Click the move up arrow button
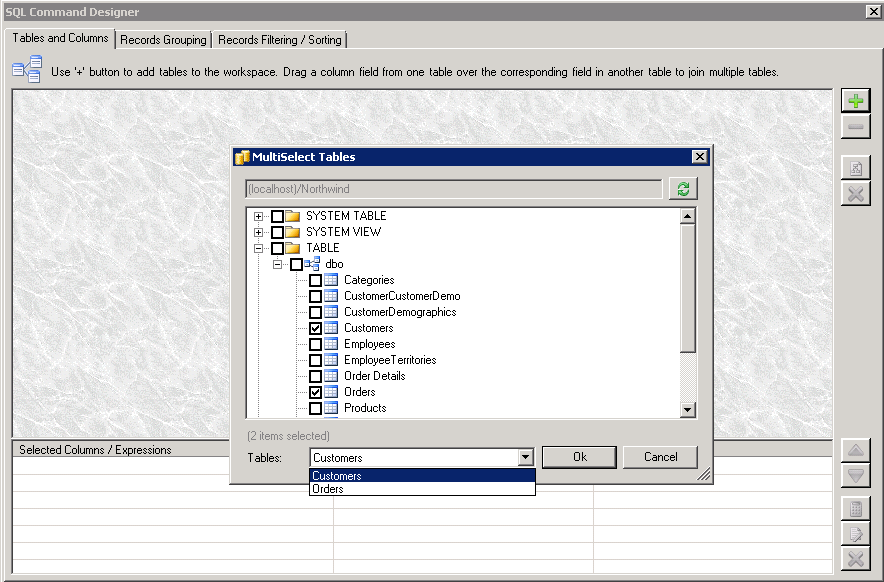This screenshot has width=884, height=582. pyautogui.click(x=855, y=451)
